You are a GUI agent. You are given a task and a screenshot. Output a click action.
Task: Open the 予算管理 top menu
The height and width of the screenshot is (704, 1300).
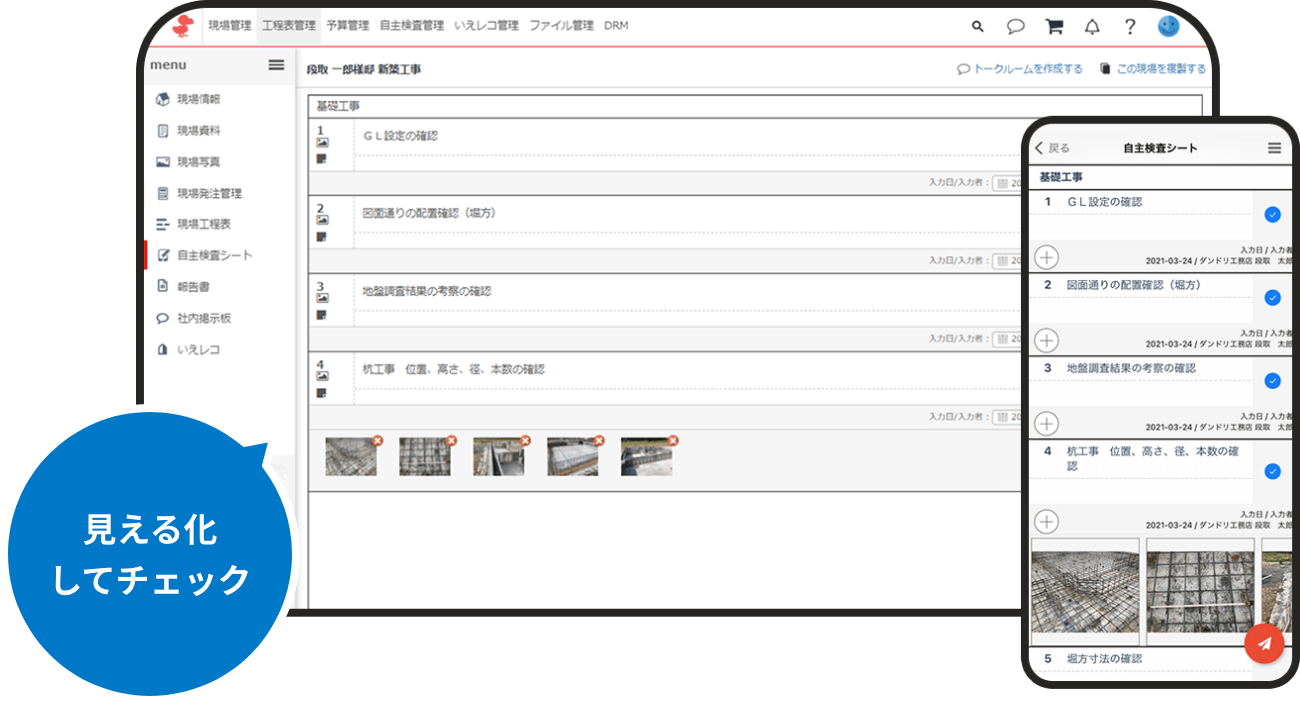tap(347, 26)
